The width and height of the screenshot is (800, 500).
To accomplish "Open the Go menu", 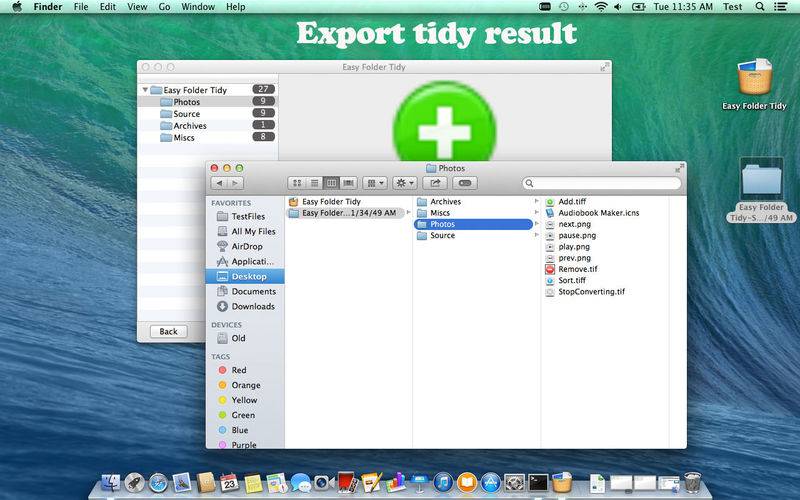I will (164, 7).
